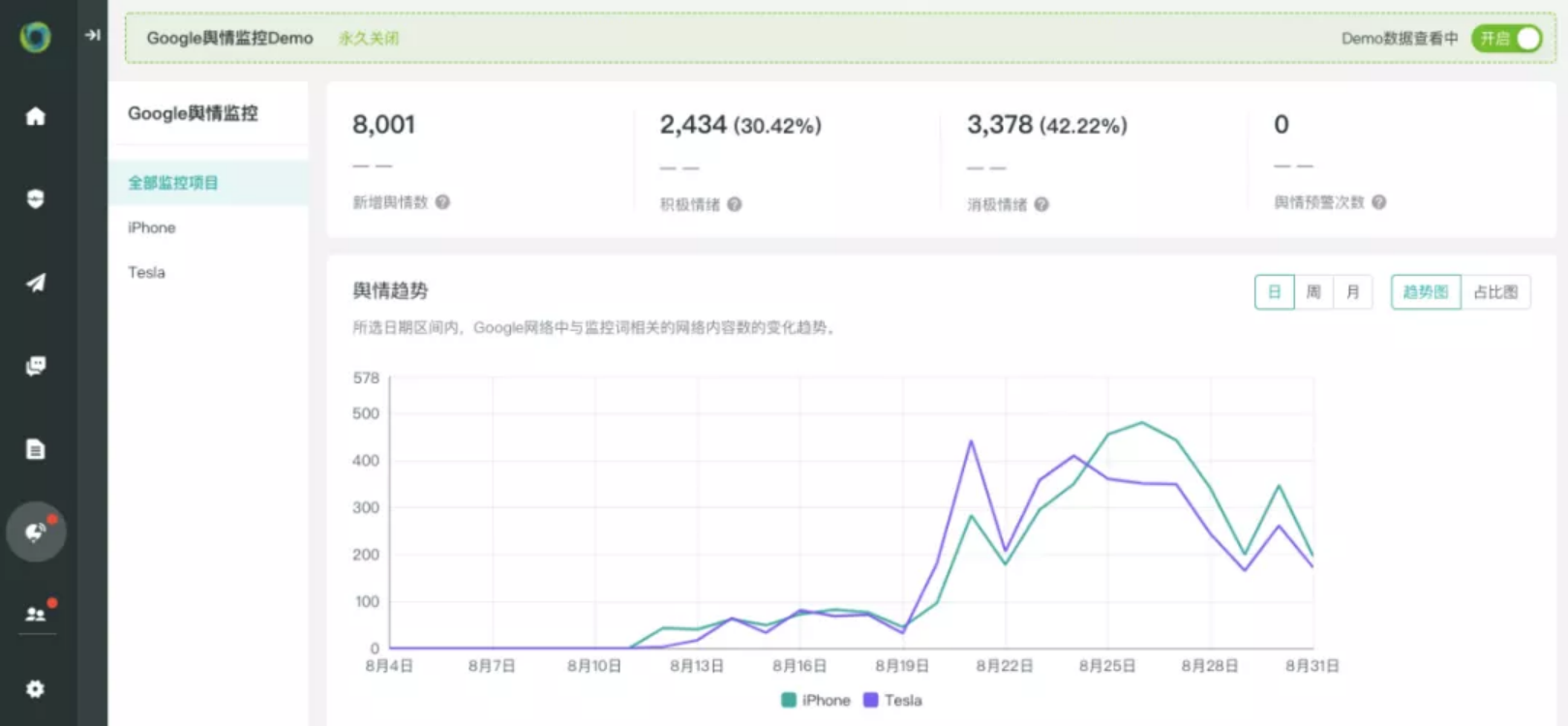
Task: Open the settings gear icon
Action: [x=36, y=688]
